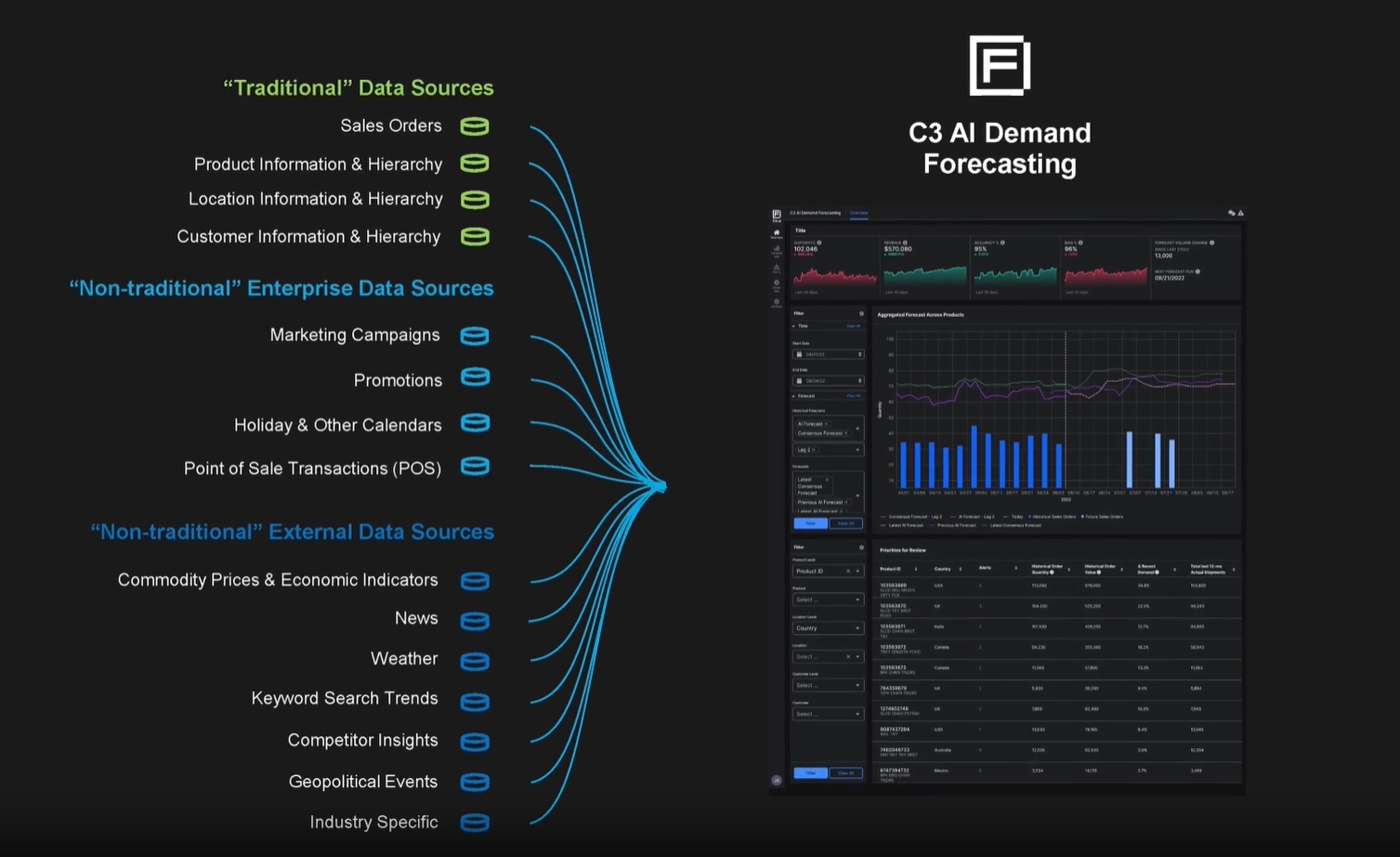Click the gear icon in the upper Filter panel
The width and height of the screenshot is (1400, 857).
click(x=861, y=313)
